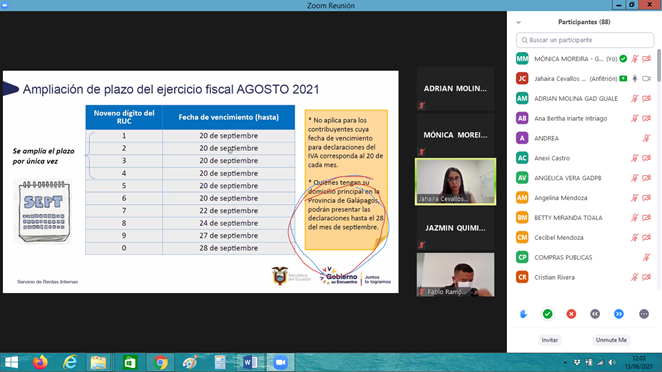
Task: Click the Unmute Me button
Action: (x=611, y=340)
